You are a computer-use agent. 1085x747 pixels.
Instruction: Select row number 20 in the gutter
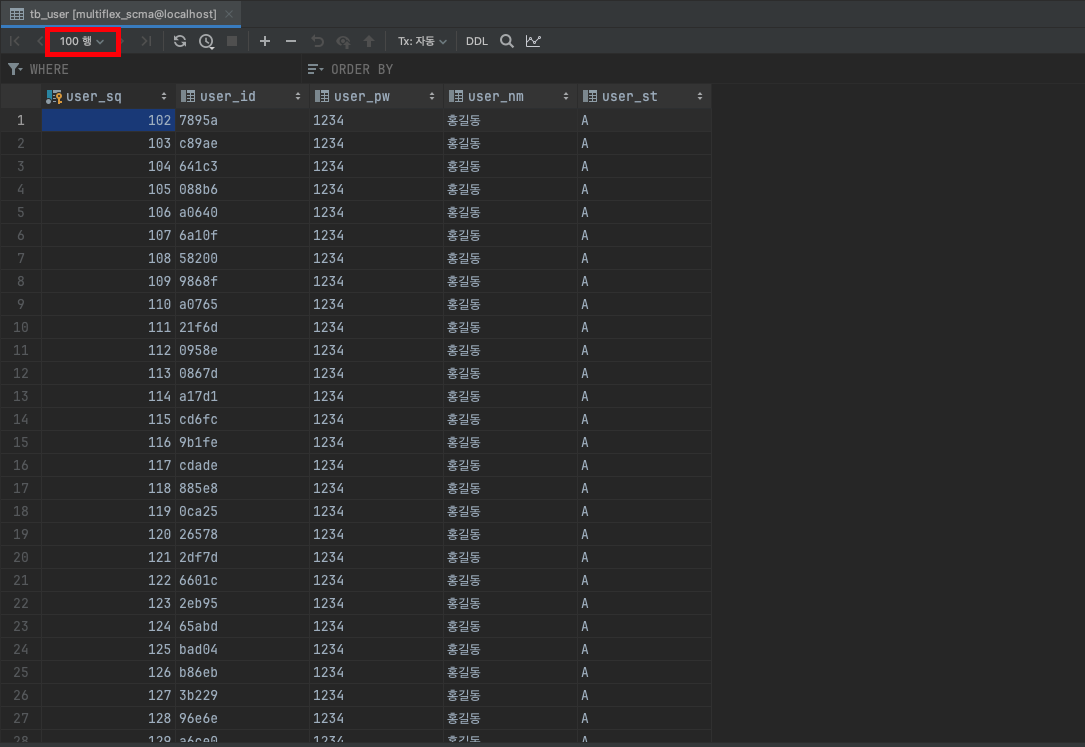pos(21,557)
